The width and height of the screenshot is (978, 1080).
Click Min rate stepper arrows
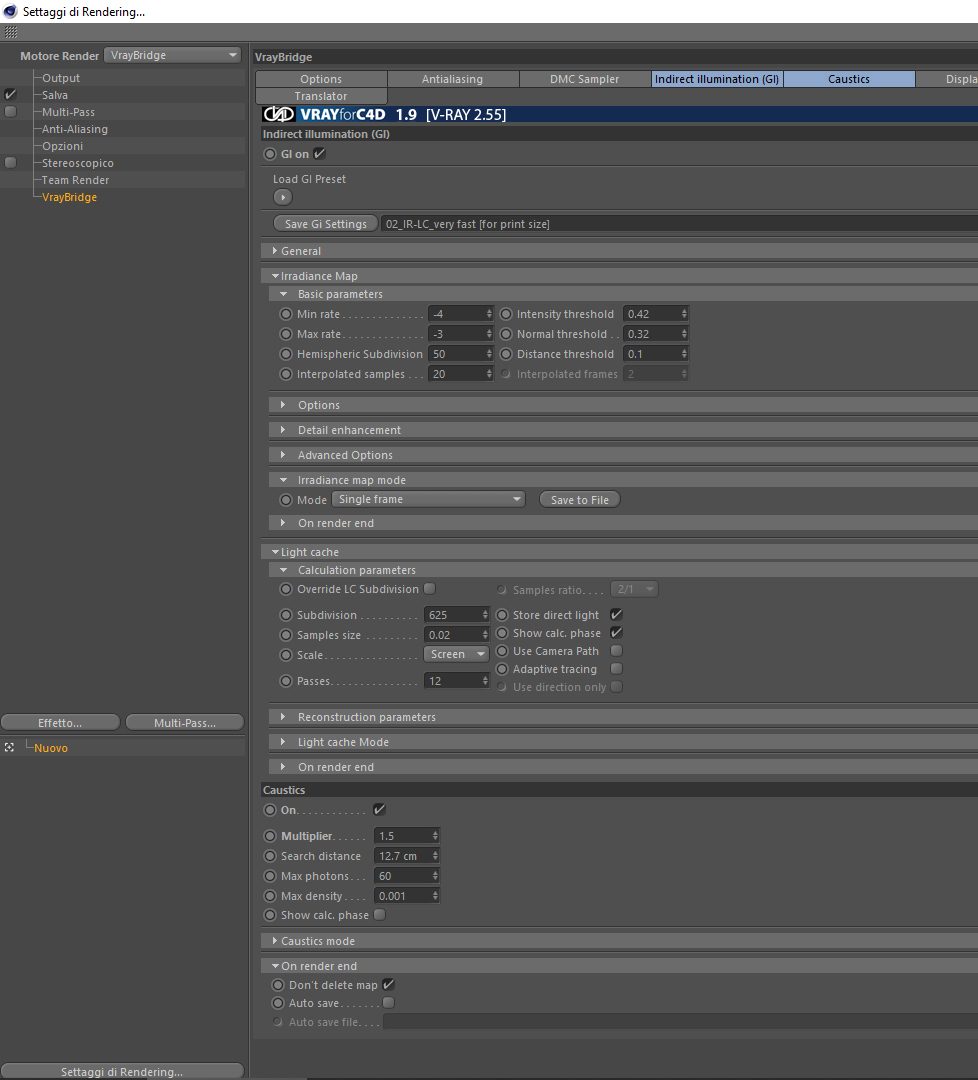489,314
